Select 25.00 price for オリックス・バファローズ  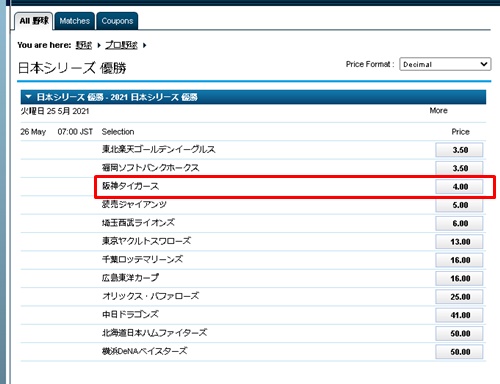[x=459, y=296]
